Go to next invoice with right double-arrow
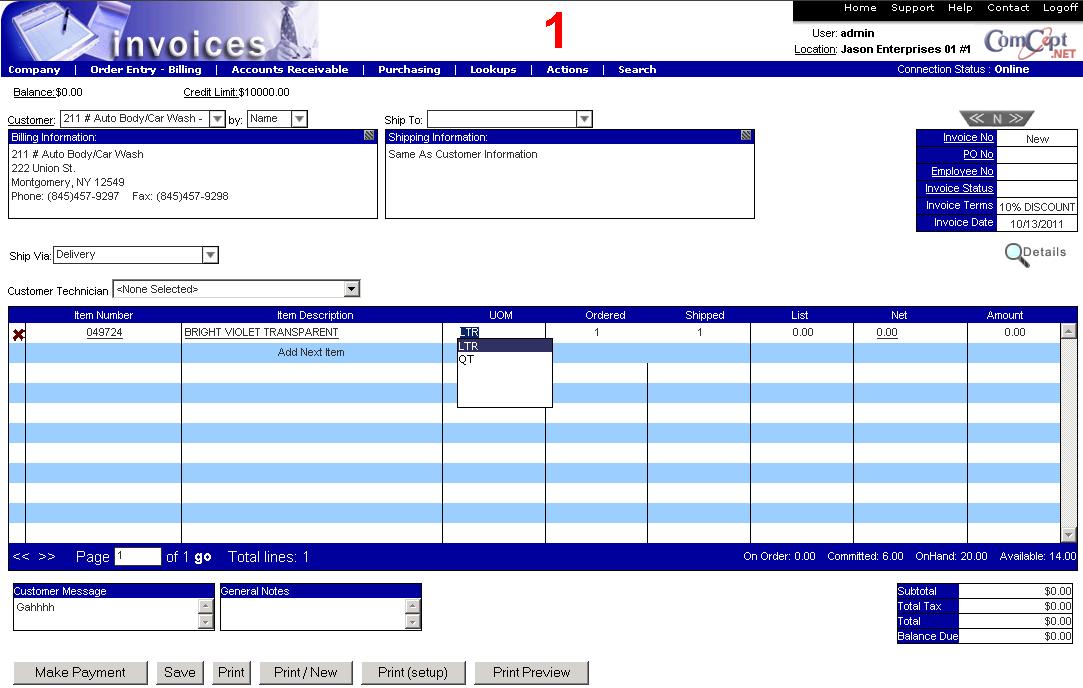 (1017, 119)
